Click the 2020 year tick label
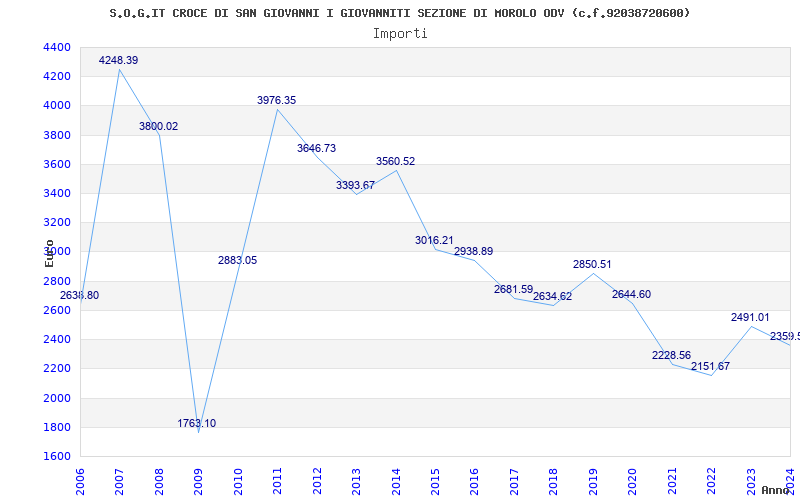Screen dimensions: 800x500 633,481
